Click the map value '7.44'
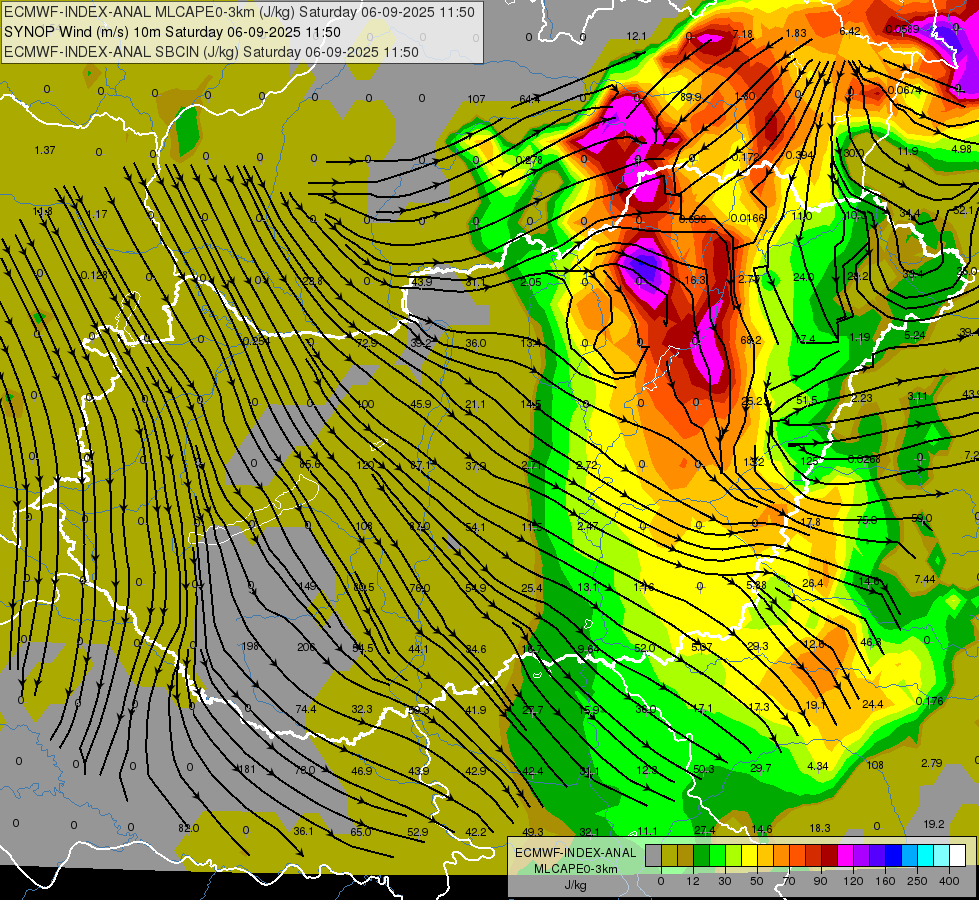 925,579
